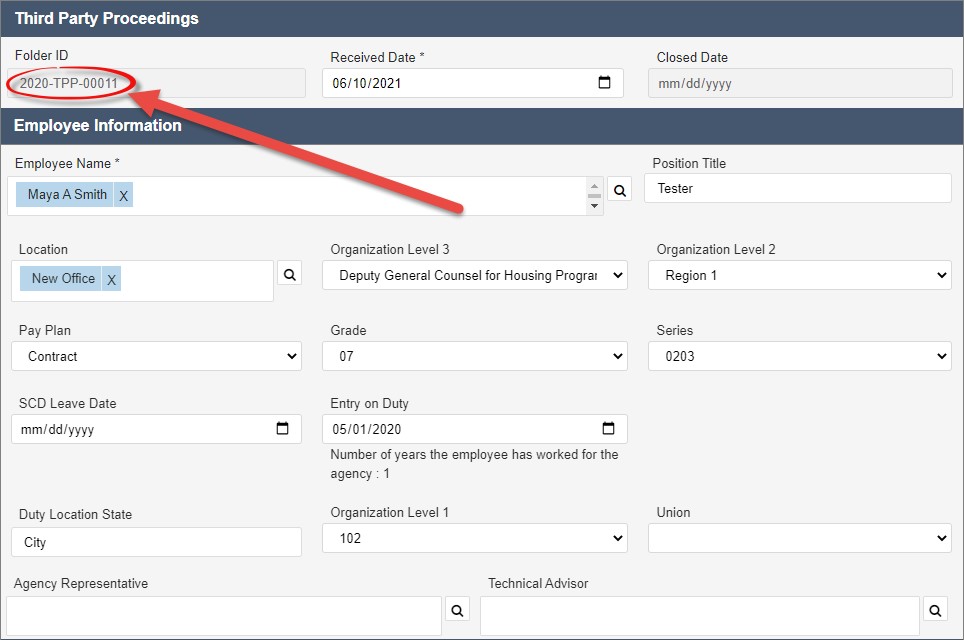The height and width of the screenshot is (640, 964).
Task: Open the Union dropdown
Action: tap(800, 538)
